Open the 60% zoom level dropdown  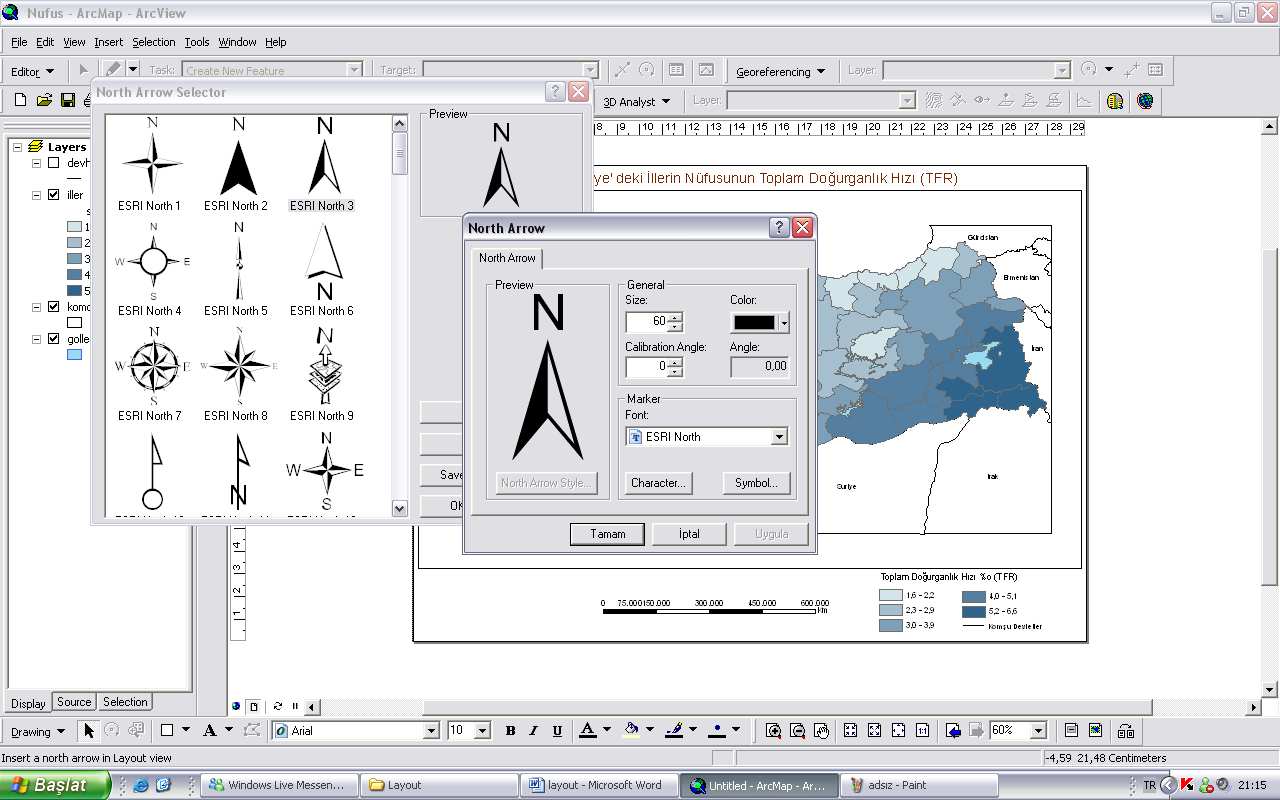[x=1038, y=731]
